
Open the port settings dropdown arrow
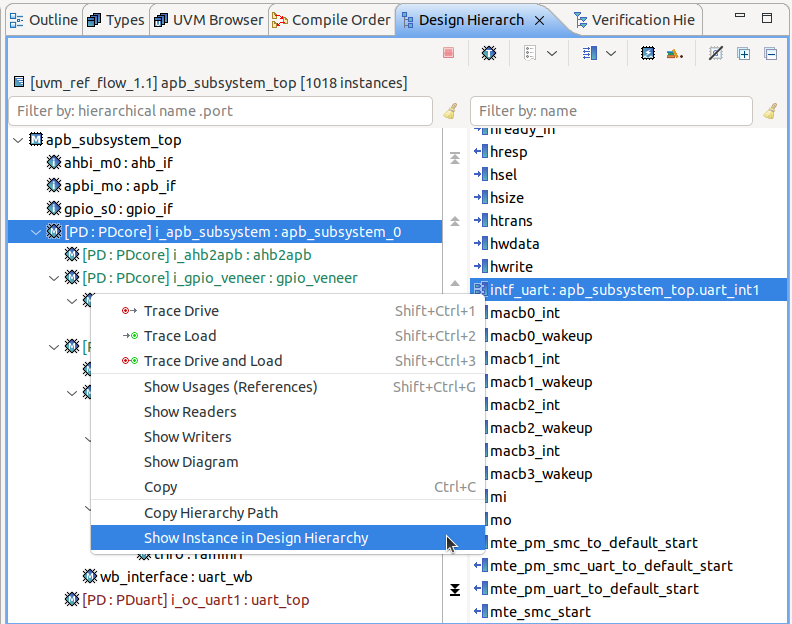[611, 53]
